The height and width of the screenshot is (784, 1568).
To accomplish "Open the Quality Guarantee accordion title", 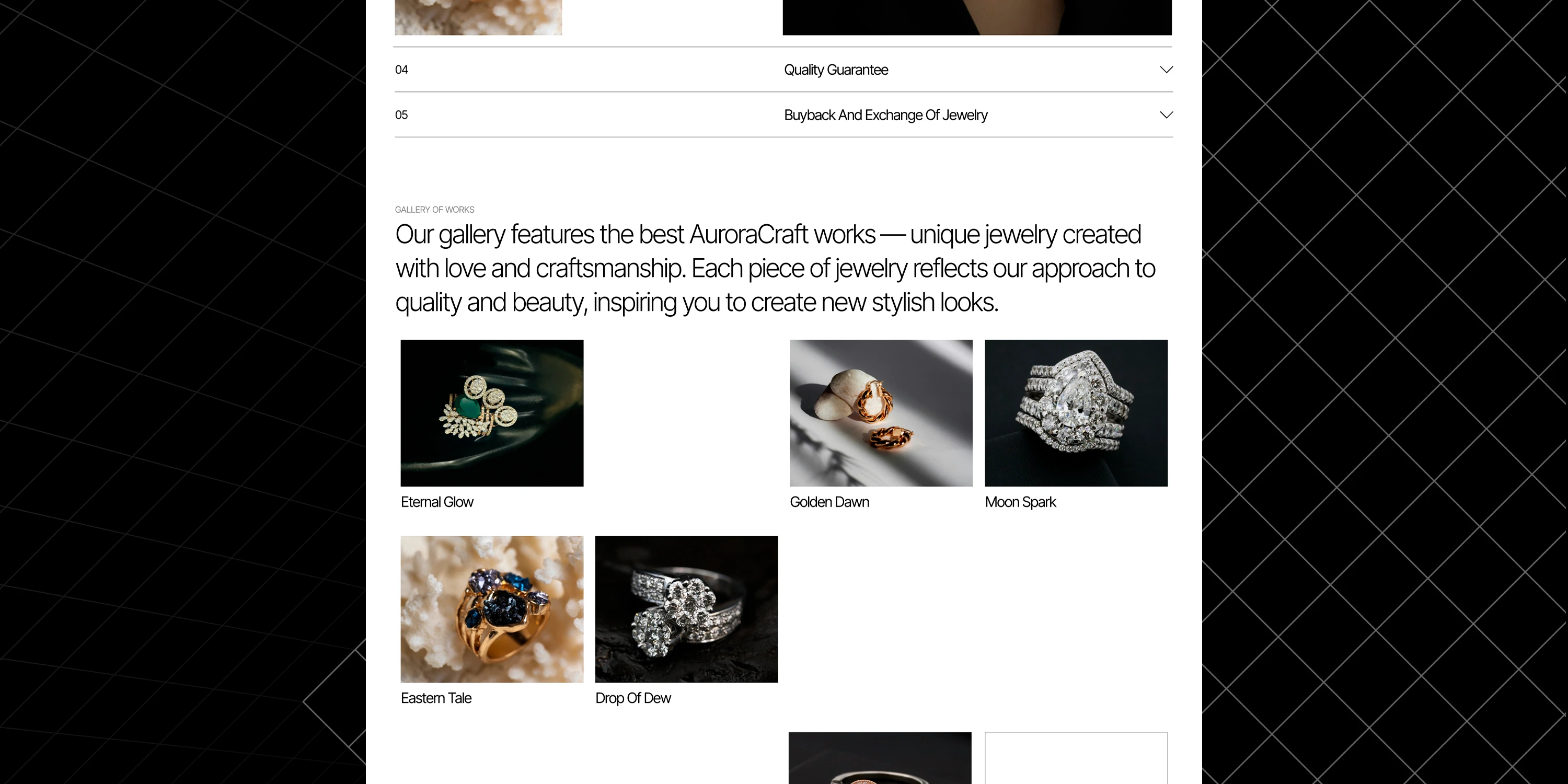I will click(836, 70).
